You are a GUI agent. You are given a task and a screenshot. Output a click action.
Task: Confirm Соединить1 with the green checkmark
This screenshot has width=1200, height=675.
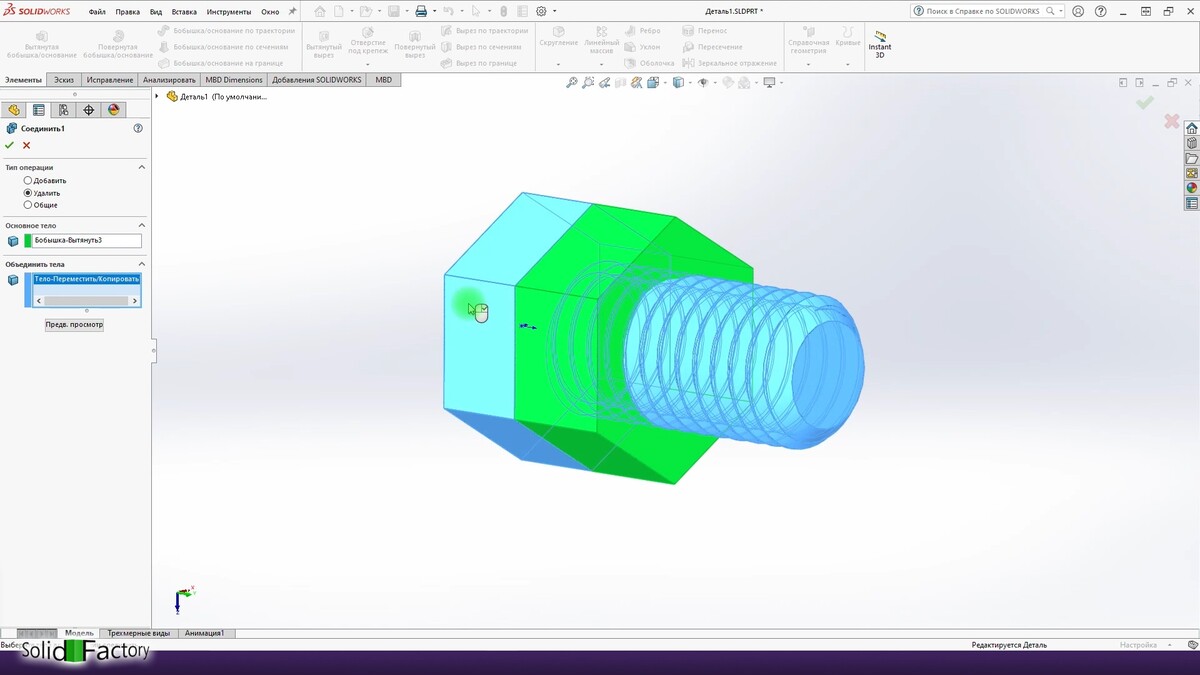(x=10, y=146)
